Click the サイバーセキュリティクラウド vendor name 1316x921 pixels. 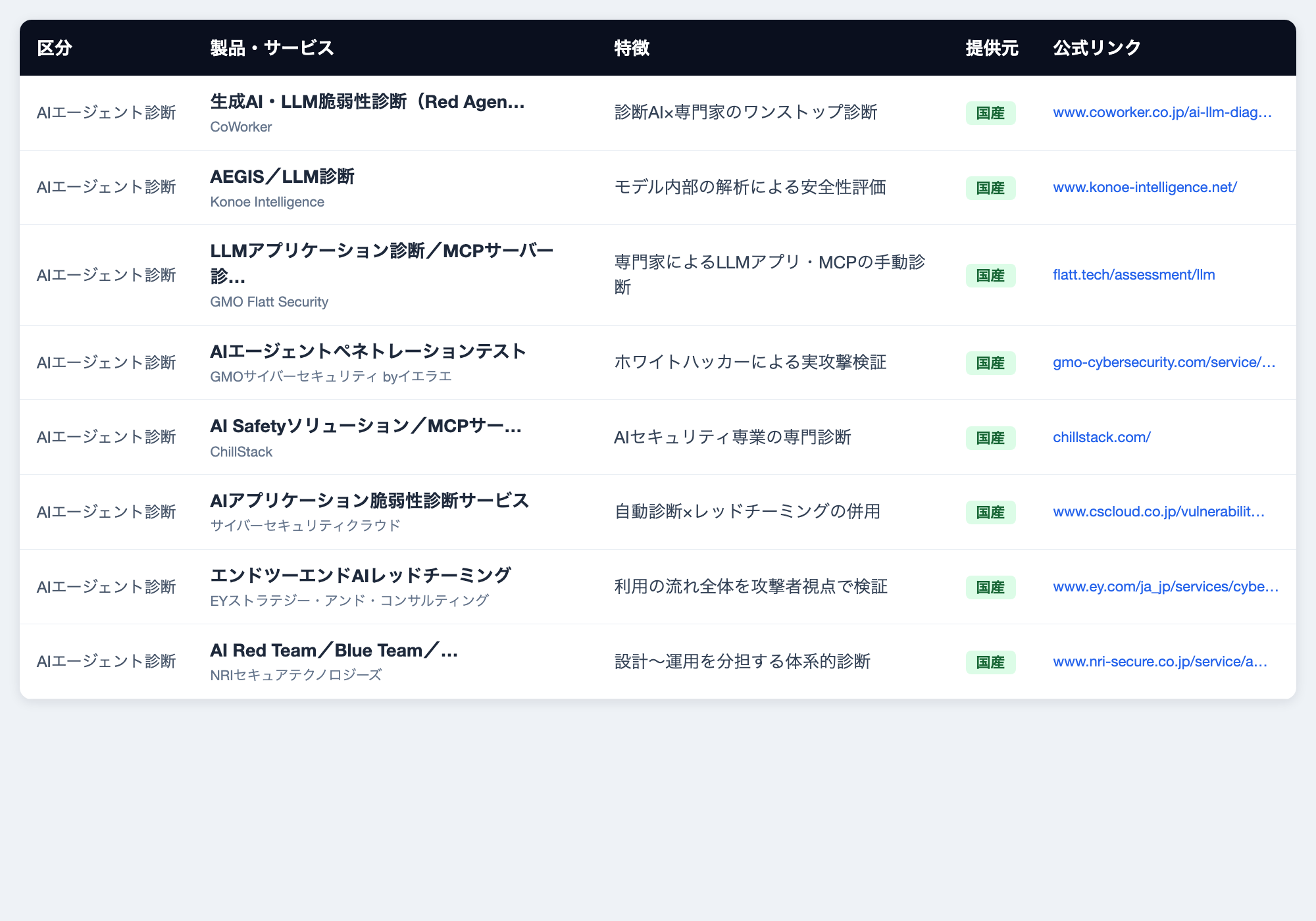tap(305, 526)
